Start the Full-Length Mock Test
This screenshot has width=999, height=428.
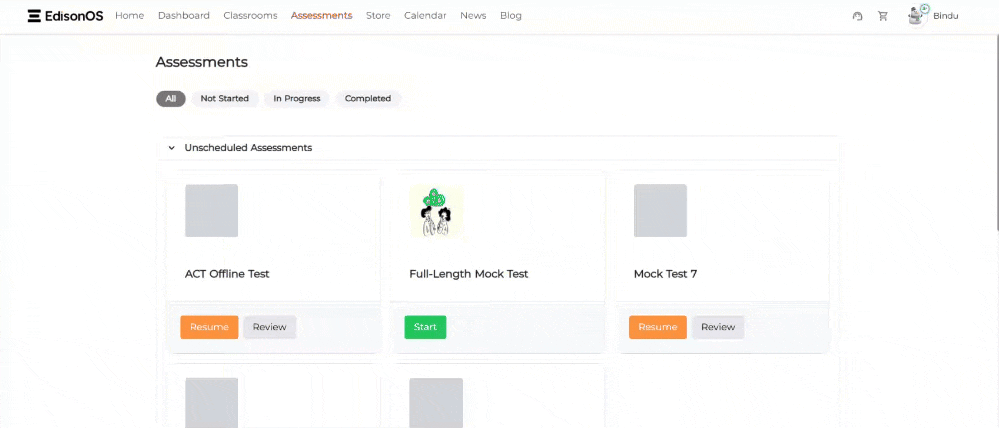(425, 327)
